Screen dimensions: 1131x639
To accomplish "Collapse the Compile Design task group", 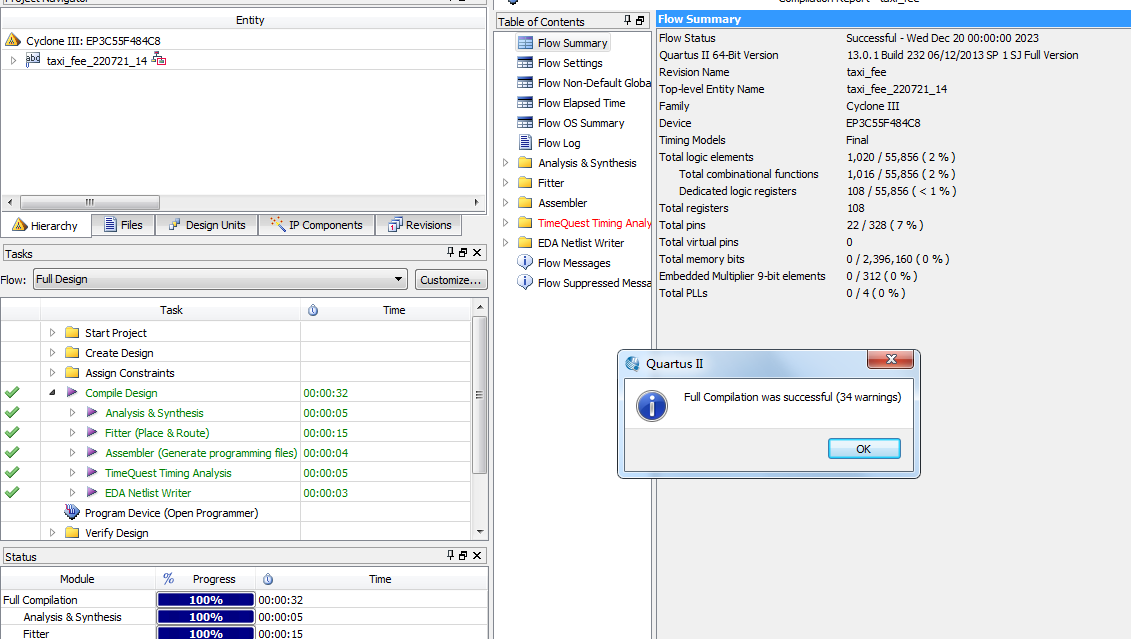I will click(52, 392).
